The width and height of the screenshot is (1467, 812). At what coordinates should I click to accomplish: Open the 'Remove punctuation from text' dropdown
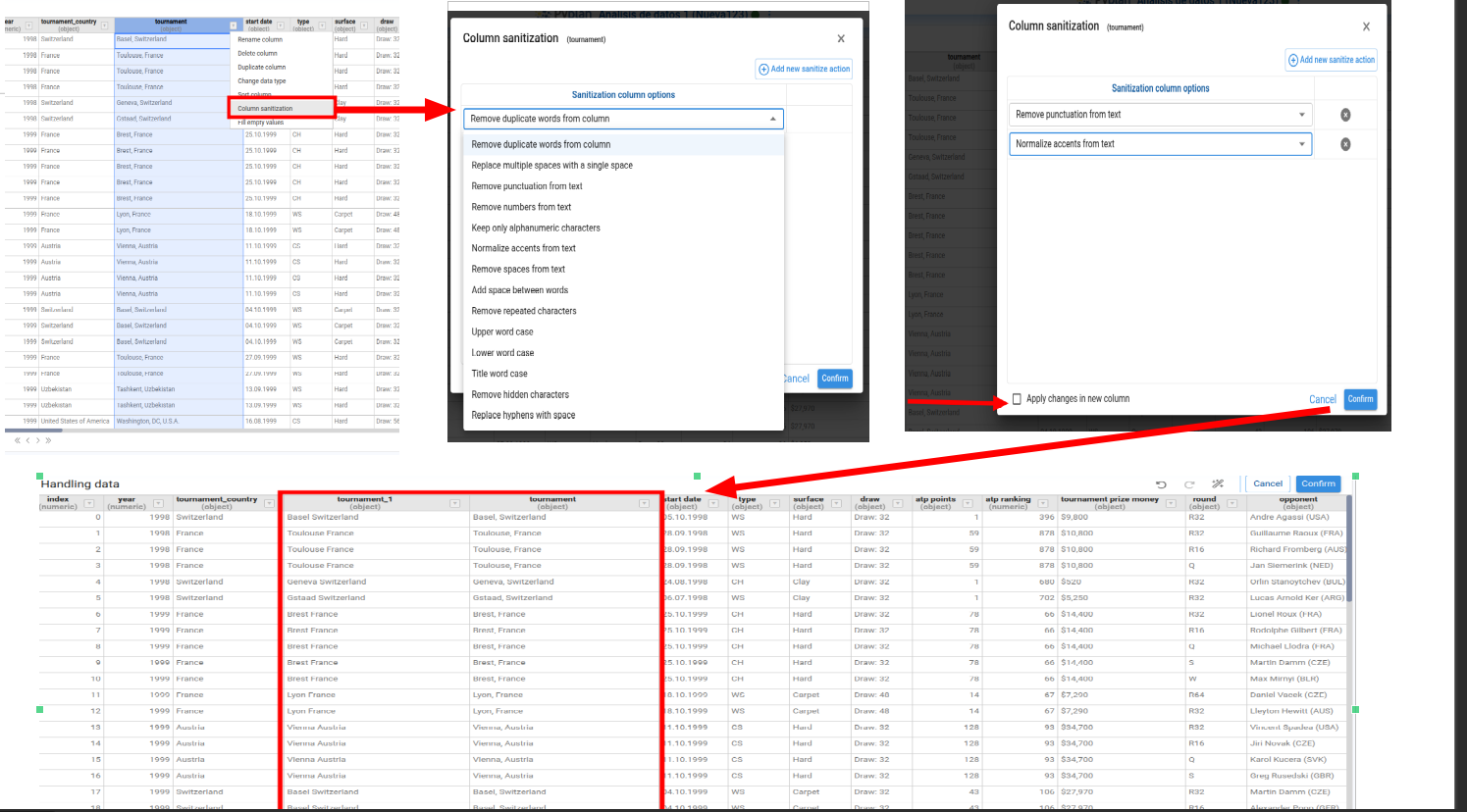click(1301, 115)
